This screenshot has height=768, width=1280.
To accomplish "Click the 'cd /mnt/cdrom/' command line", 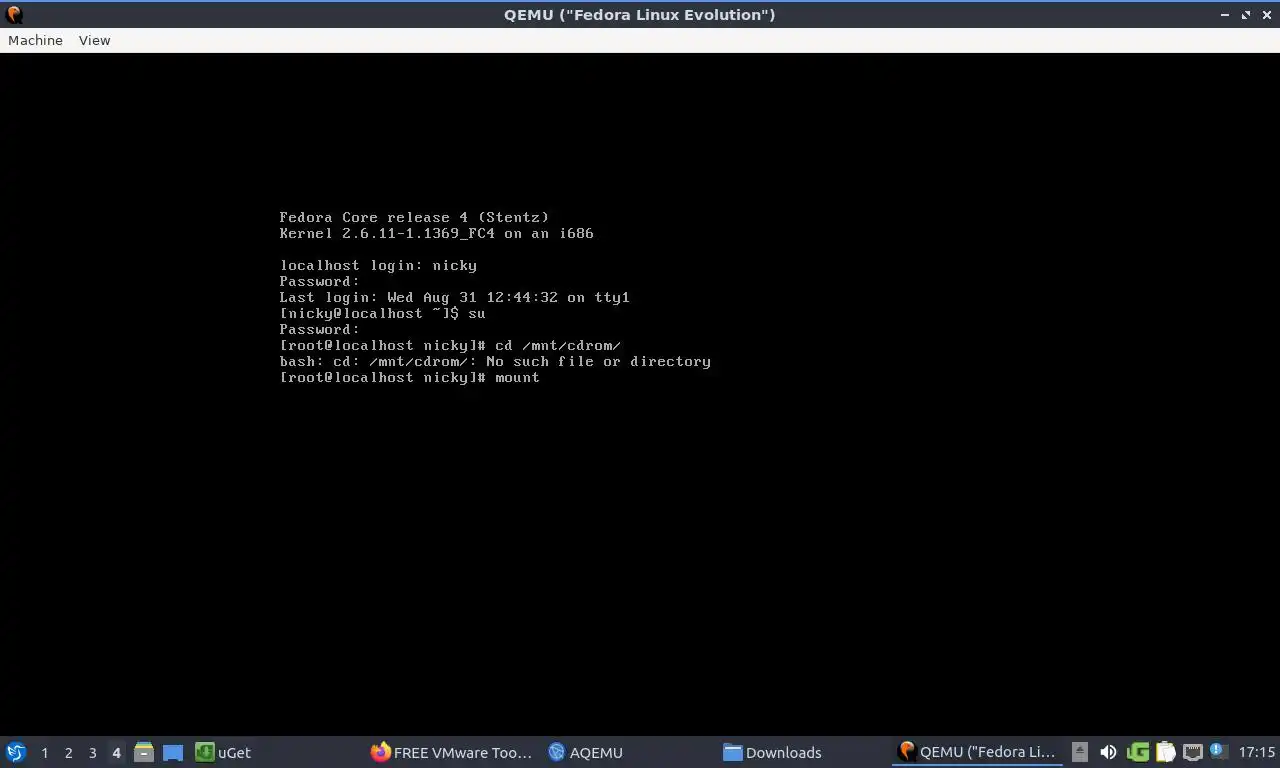I will click(x=450, y=345).
